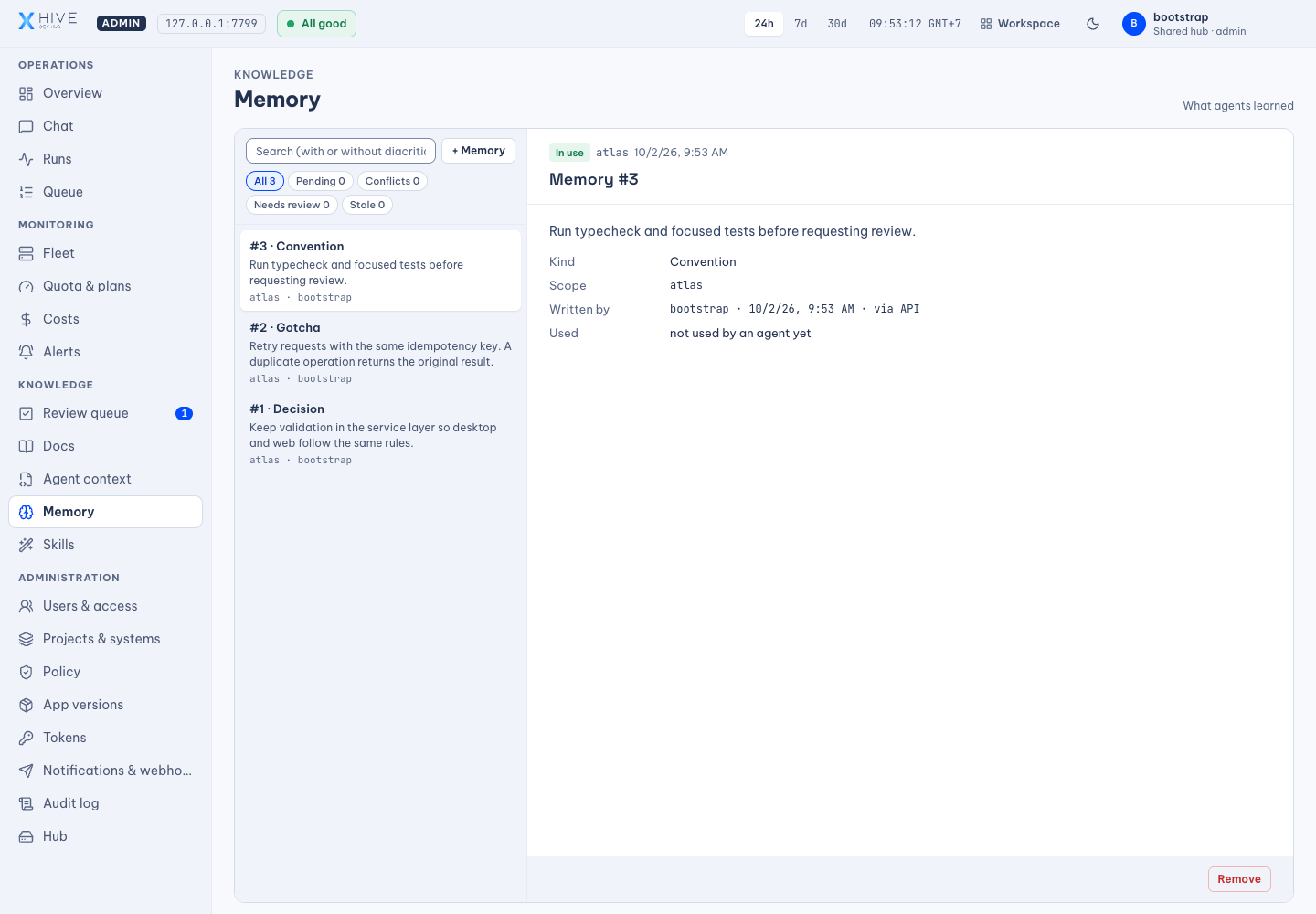Click the Notifications & webhooks send icon
The height and width of the screenshot is (914, 1316).
27,771
